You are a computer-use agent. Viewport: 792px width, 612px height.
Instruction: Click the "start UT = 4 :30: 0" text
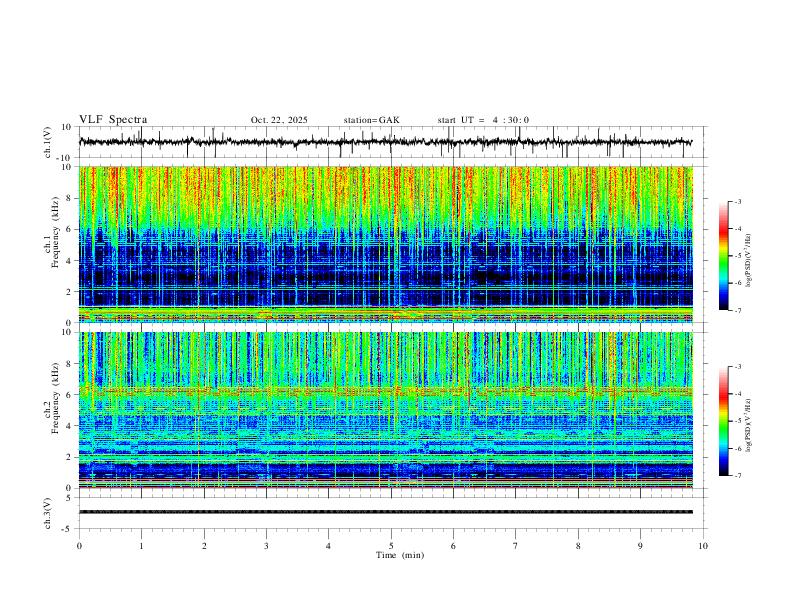(x=483, y=120)
